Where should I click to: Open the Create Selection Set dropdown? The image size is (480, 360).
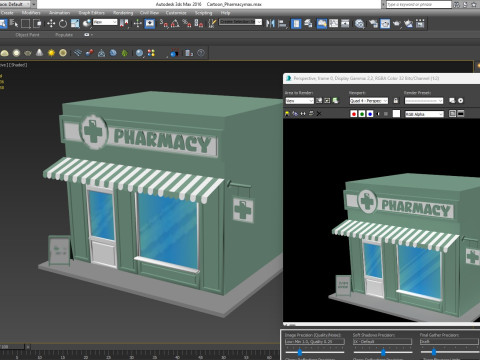[x=240, y=22]
